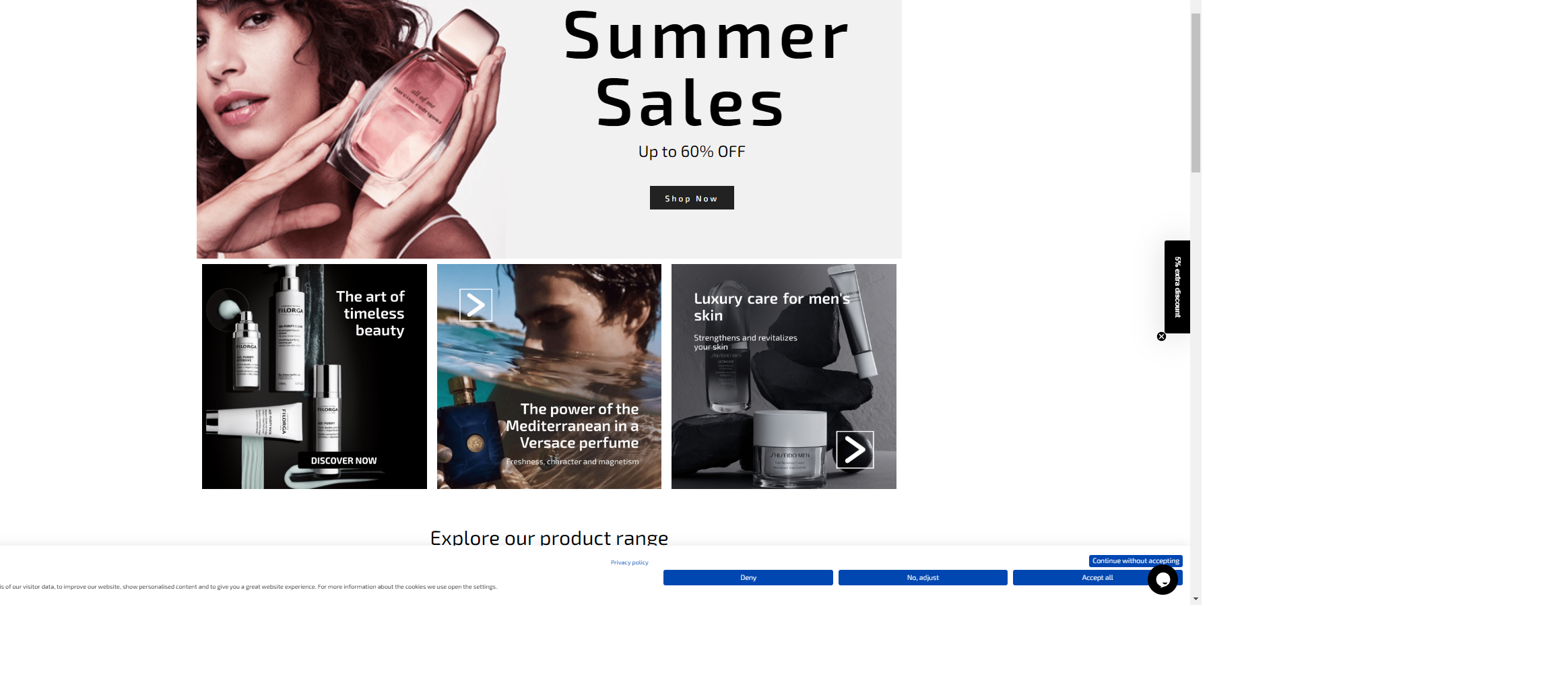Click Discover Now on Filorga banner
Viewport: 1568px width, 683px height.
click(344, 461)
